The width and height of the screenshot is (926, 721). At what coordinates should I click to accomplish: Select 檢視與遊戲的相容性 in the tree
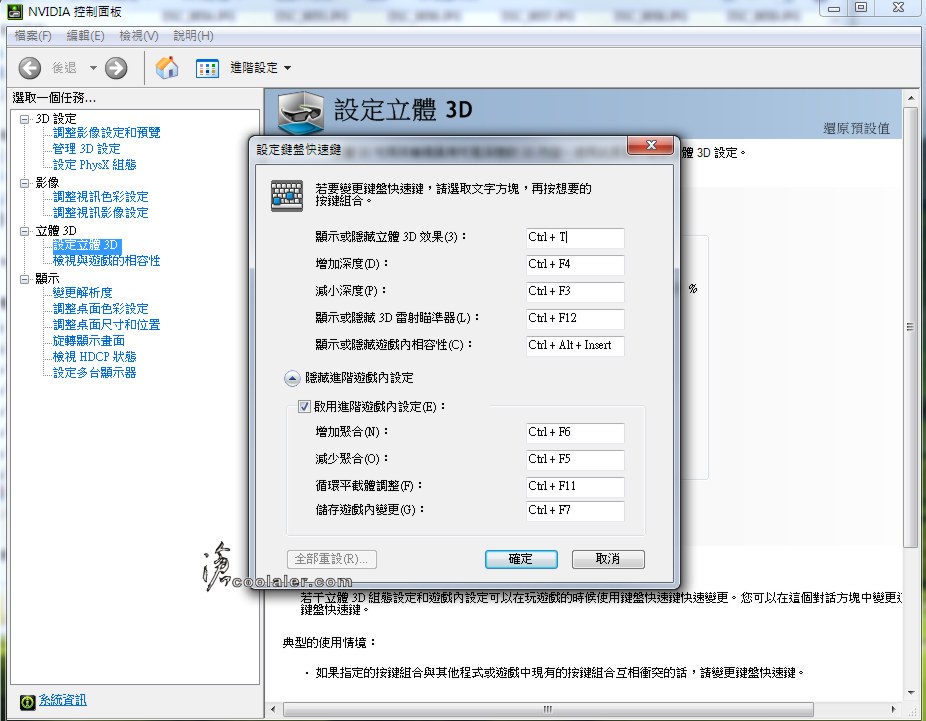(x=106, y=261)
